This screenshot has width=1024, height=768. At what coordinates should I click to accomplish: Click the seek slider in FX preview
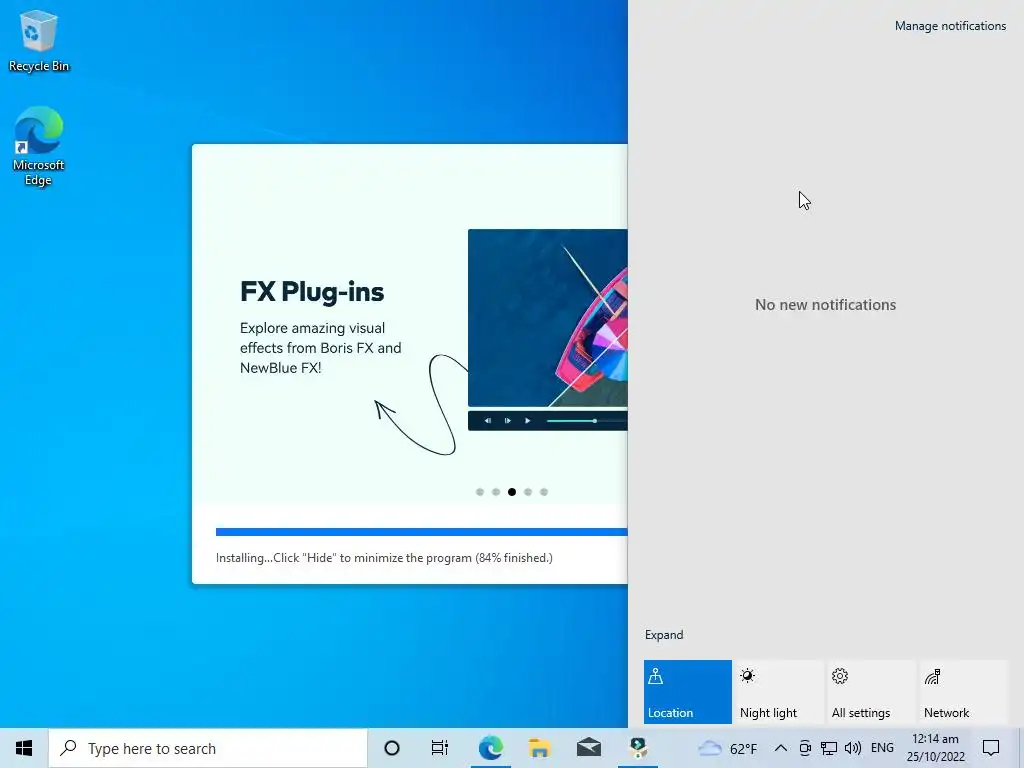(586, 421)
